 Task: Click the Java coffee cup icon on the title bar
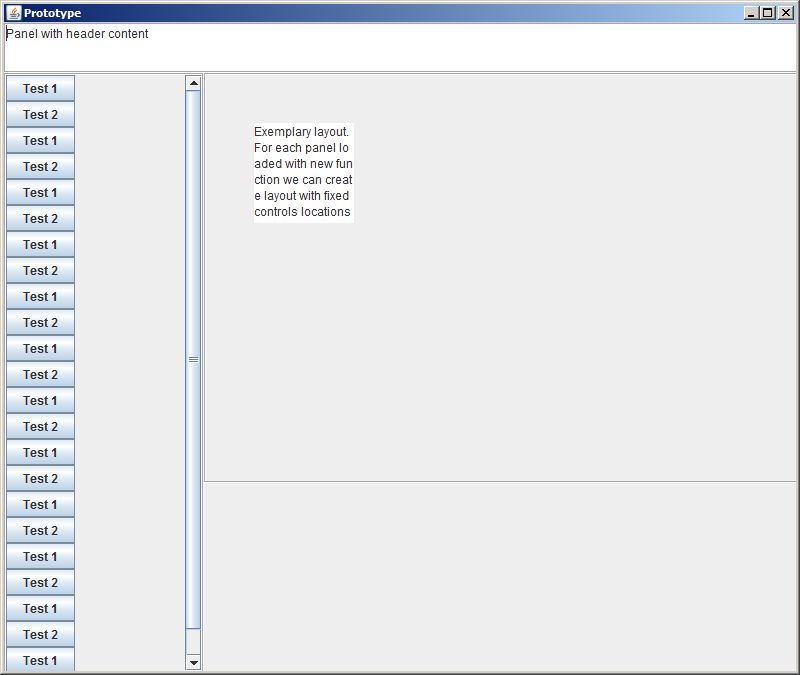[14, 12]
